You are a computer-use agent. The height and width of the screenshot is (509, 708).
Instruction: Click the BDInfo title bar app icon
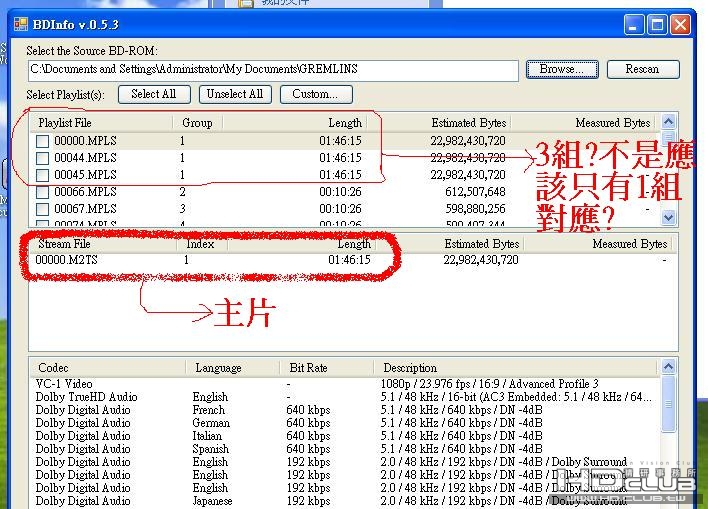point(21,24)
